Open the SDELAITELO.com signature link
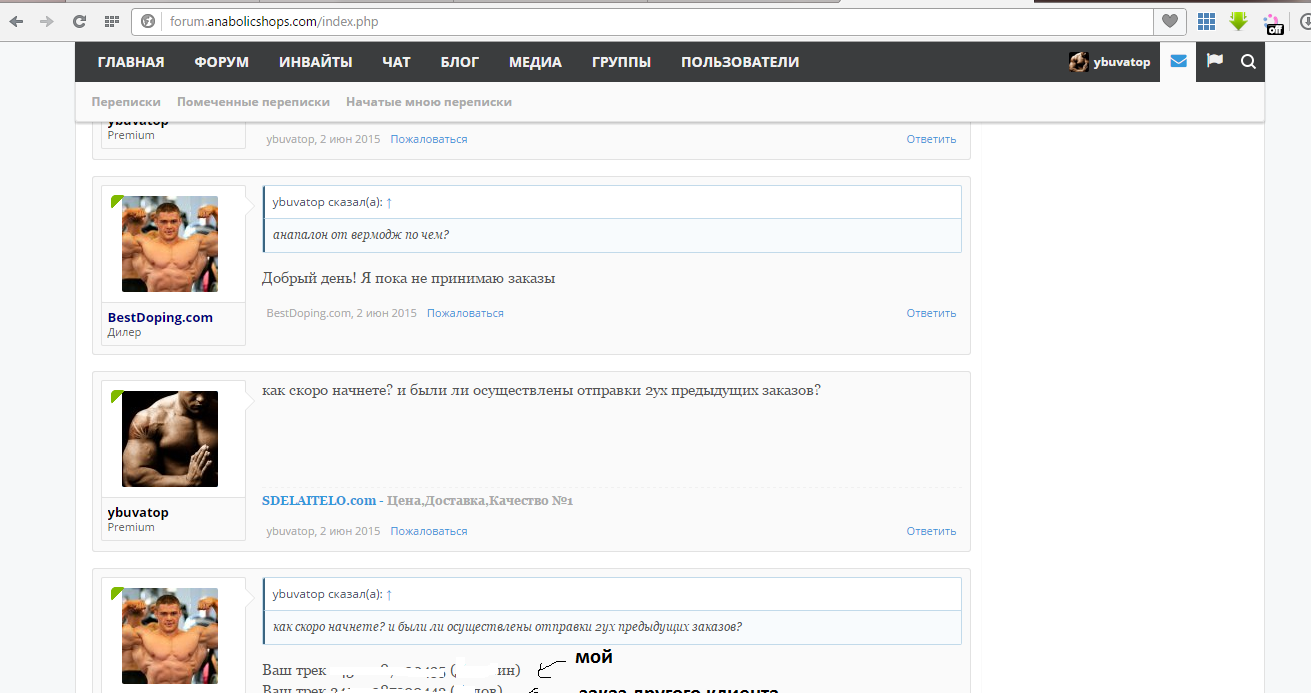1311x693 pixels. click(x=319, y=500)
